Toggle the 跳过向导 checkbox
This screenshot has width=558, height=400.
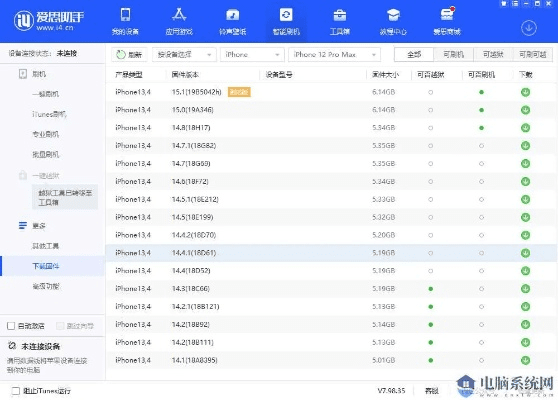(60, 326)
